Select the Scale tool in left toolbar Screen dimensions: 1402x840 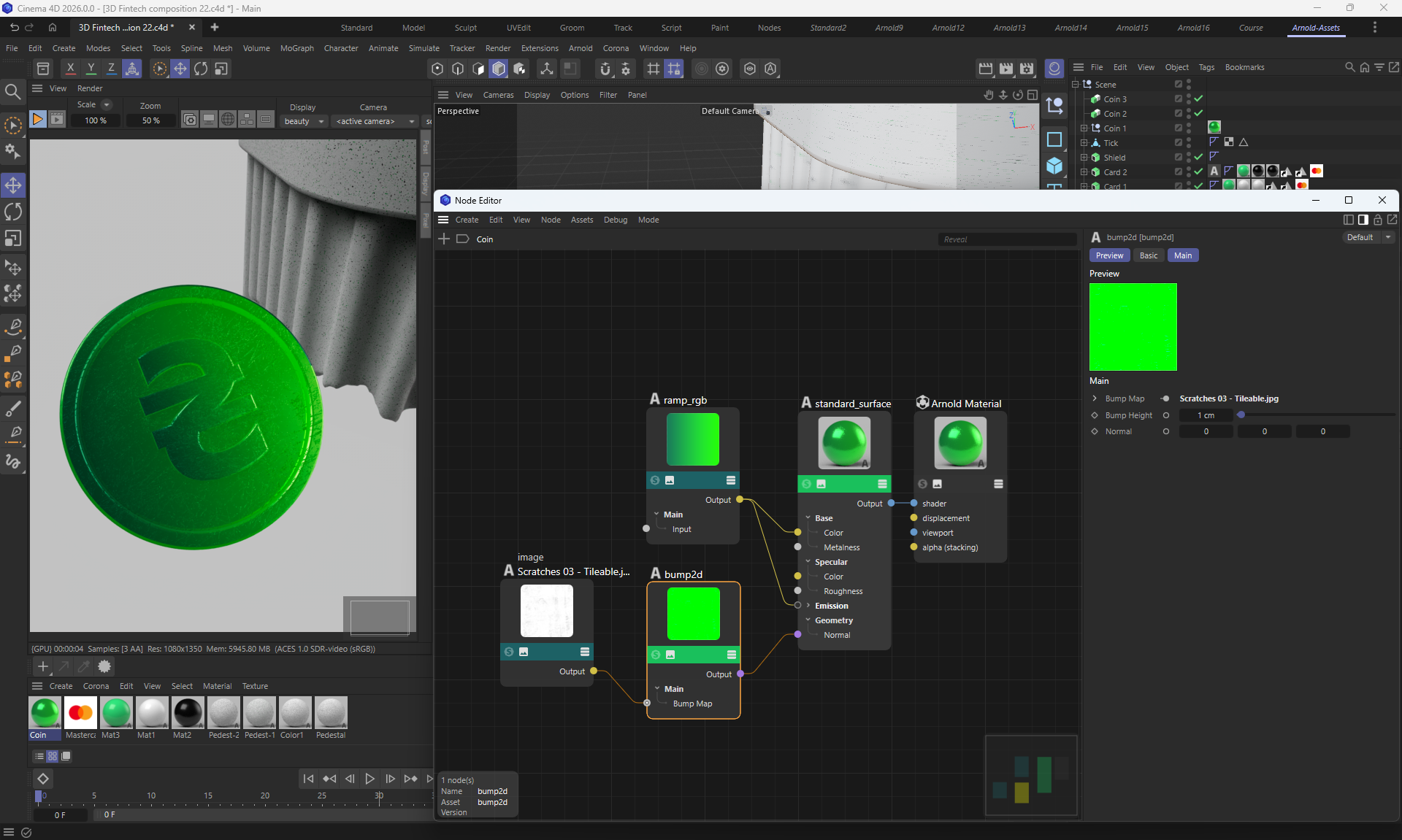(x=13, y=239)
